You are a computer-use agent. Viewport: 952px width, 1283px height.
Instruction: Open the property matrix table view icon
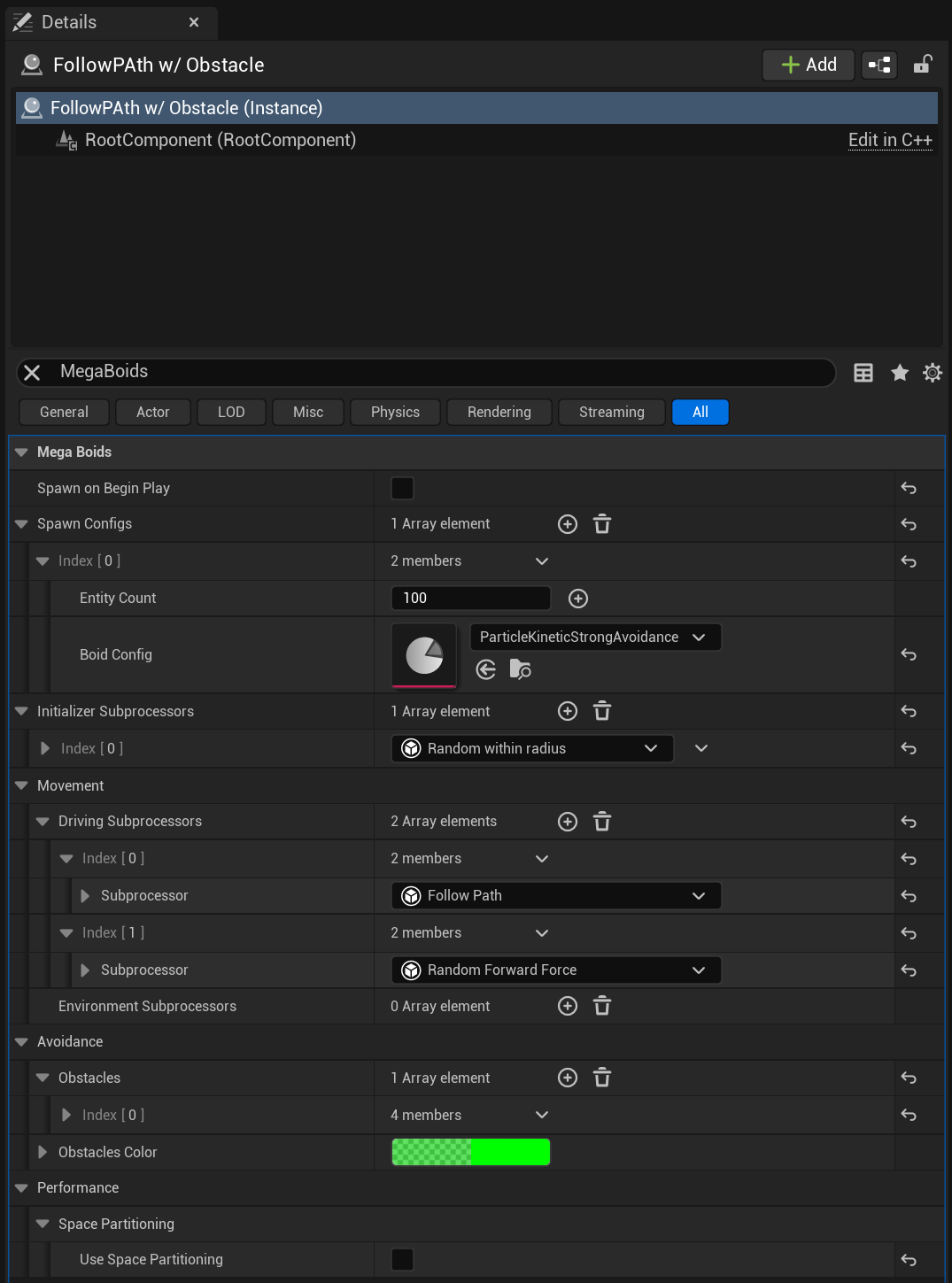pos(863,373)
